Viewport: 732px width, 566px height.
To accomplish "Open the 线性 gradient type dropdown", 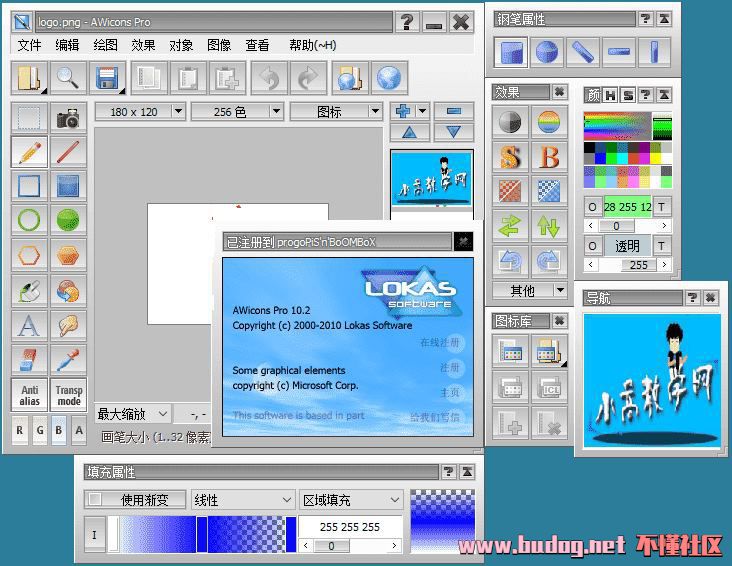I will tap(243, 500).
